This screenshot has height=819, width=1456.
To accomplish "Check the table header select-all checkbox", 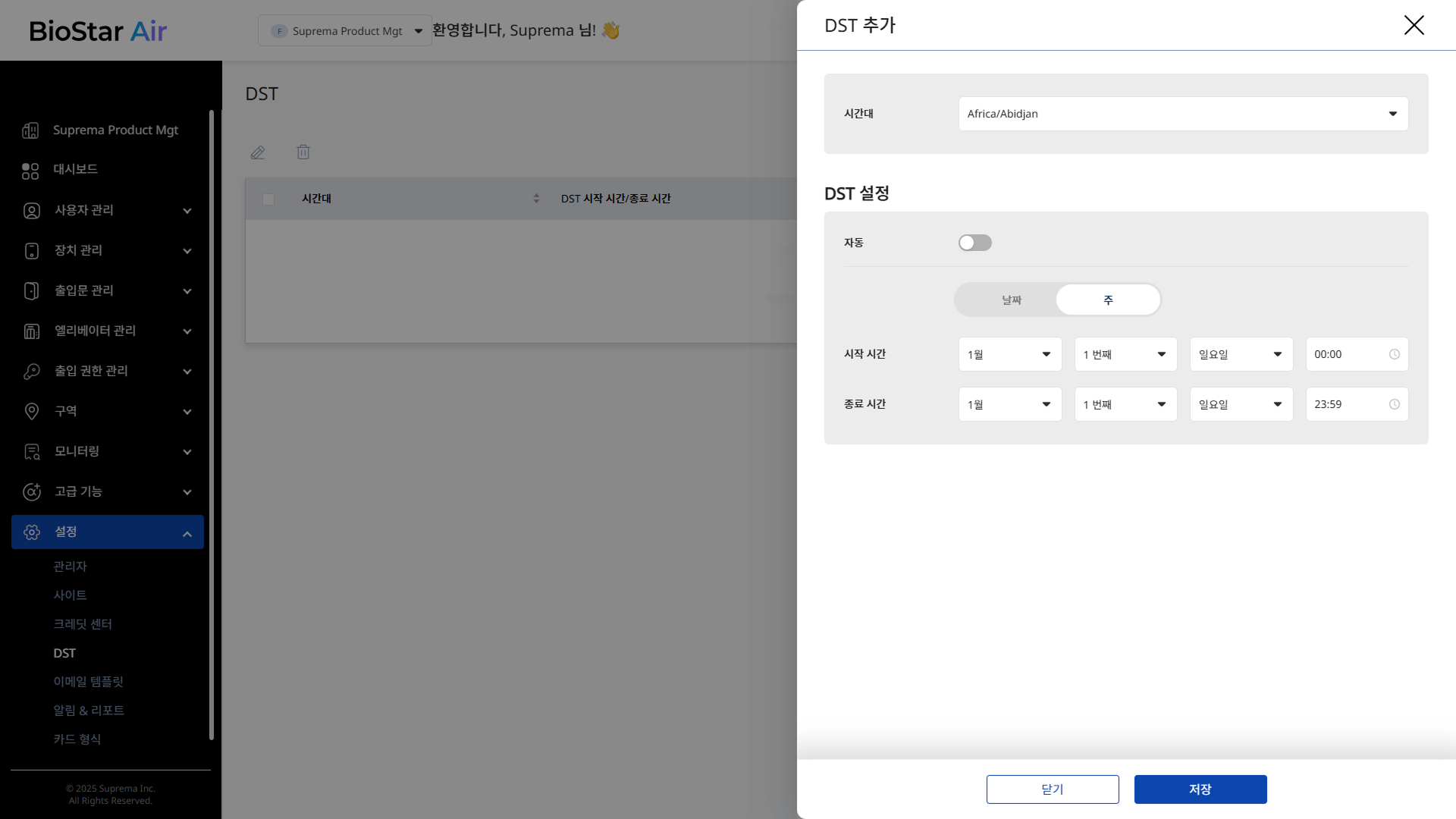I will [x=268, y=199].
